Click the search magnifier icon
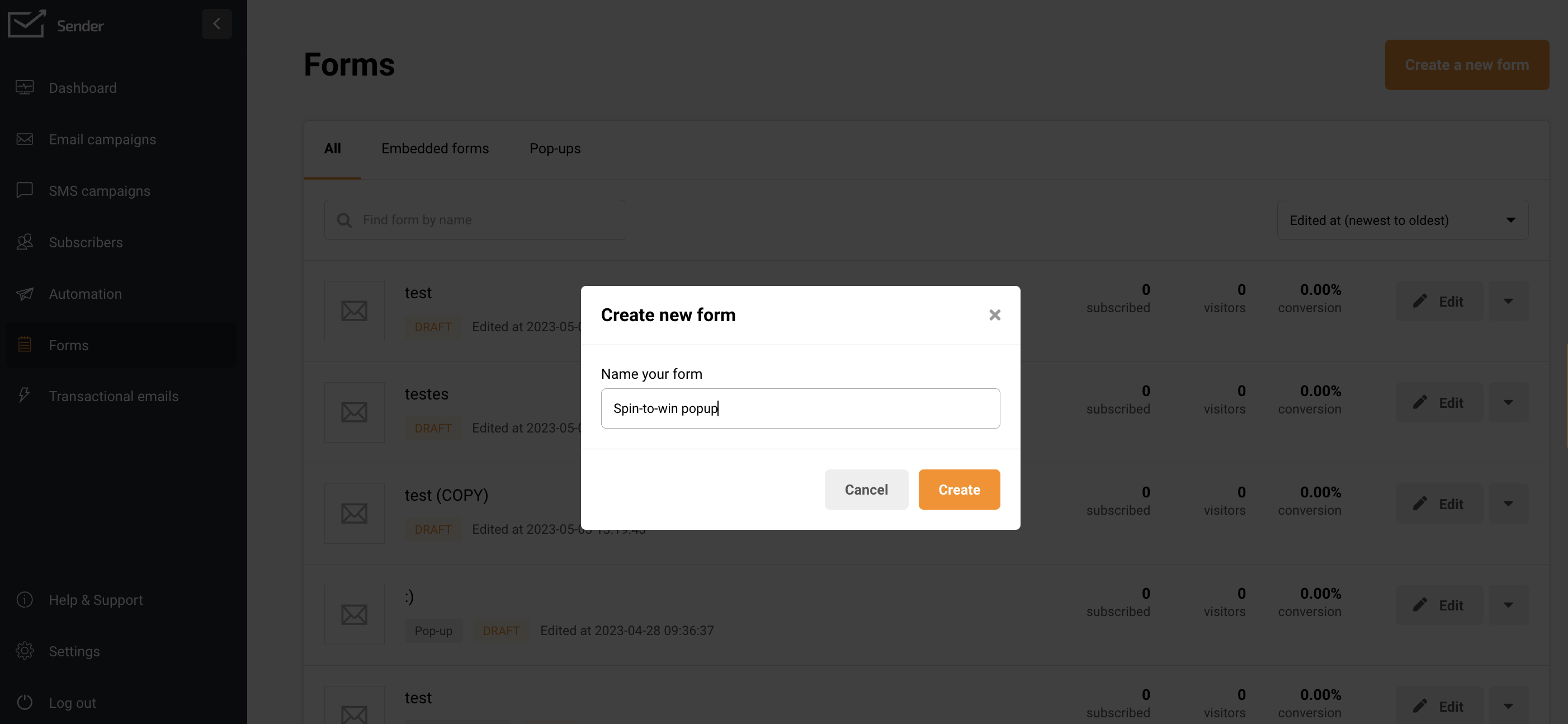The image size is (1568, 724). [344, 220]
